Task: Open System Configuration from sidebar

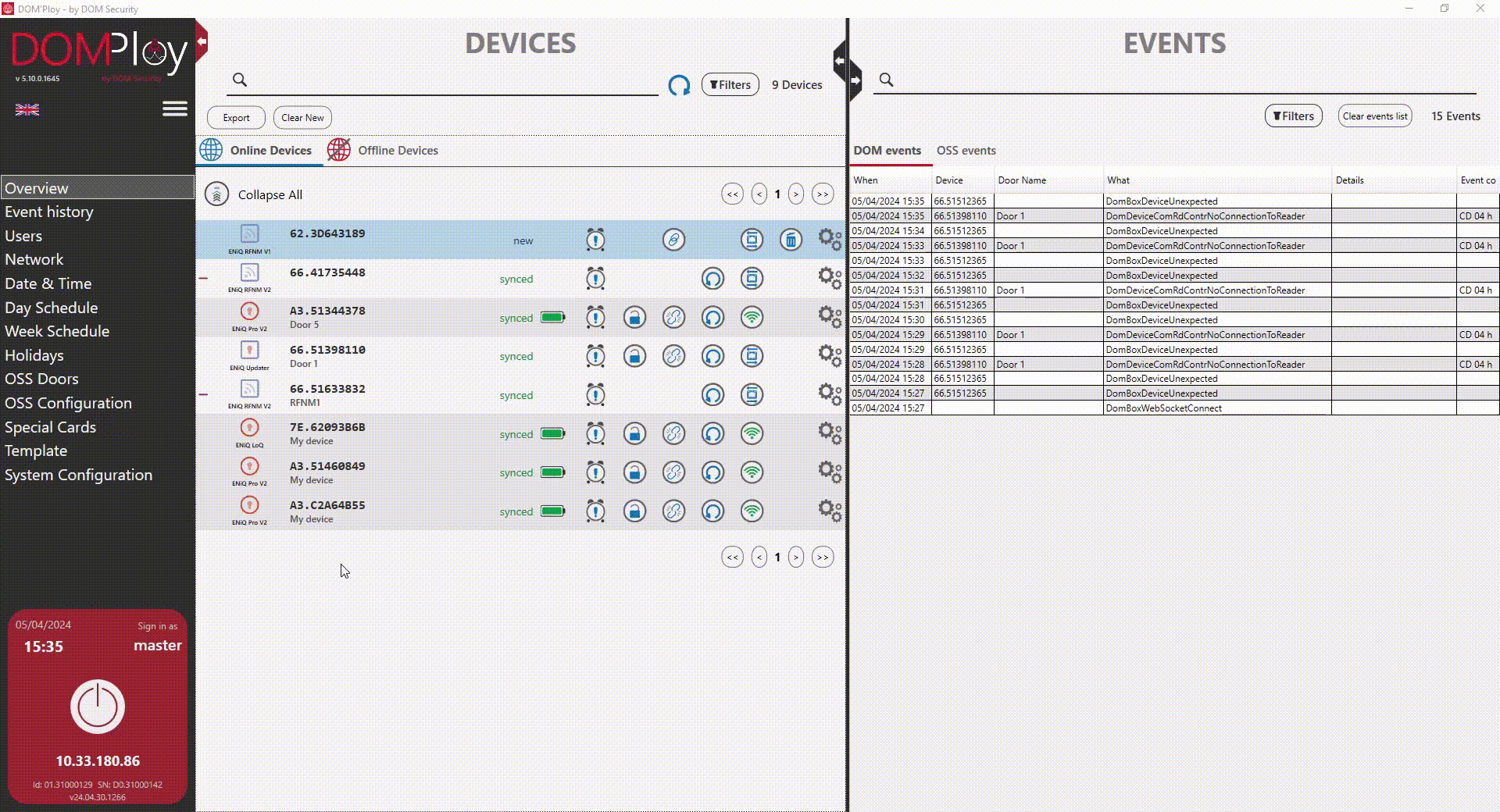Action: point(78,475)
